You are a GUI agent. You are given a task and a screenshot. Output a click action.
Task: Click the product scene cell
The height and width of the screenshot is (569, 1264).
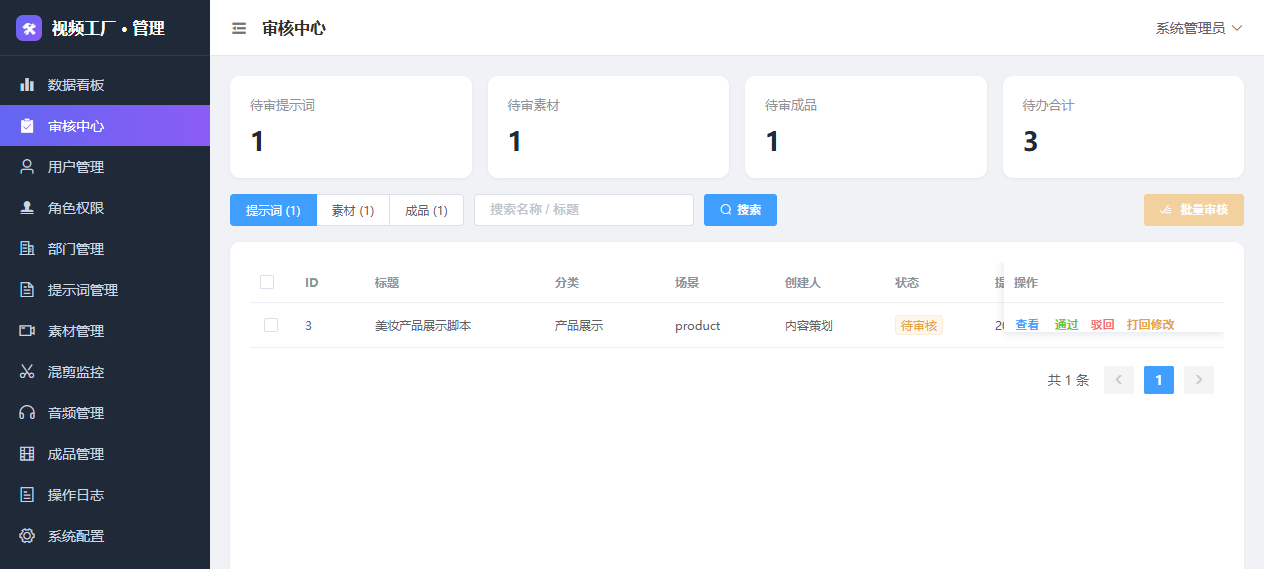[x=698, y=326]
